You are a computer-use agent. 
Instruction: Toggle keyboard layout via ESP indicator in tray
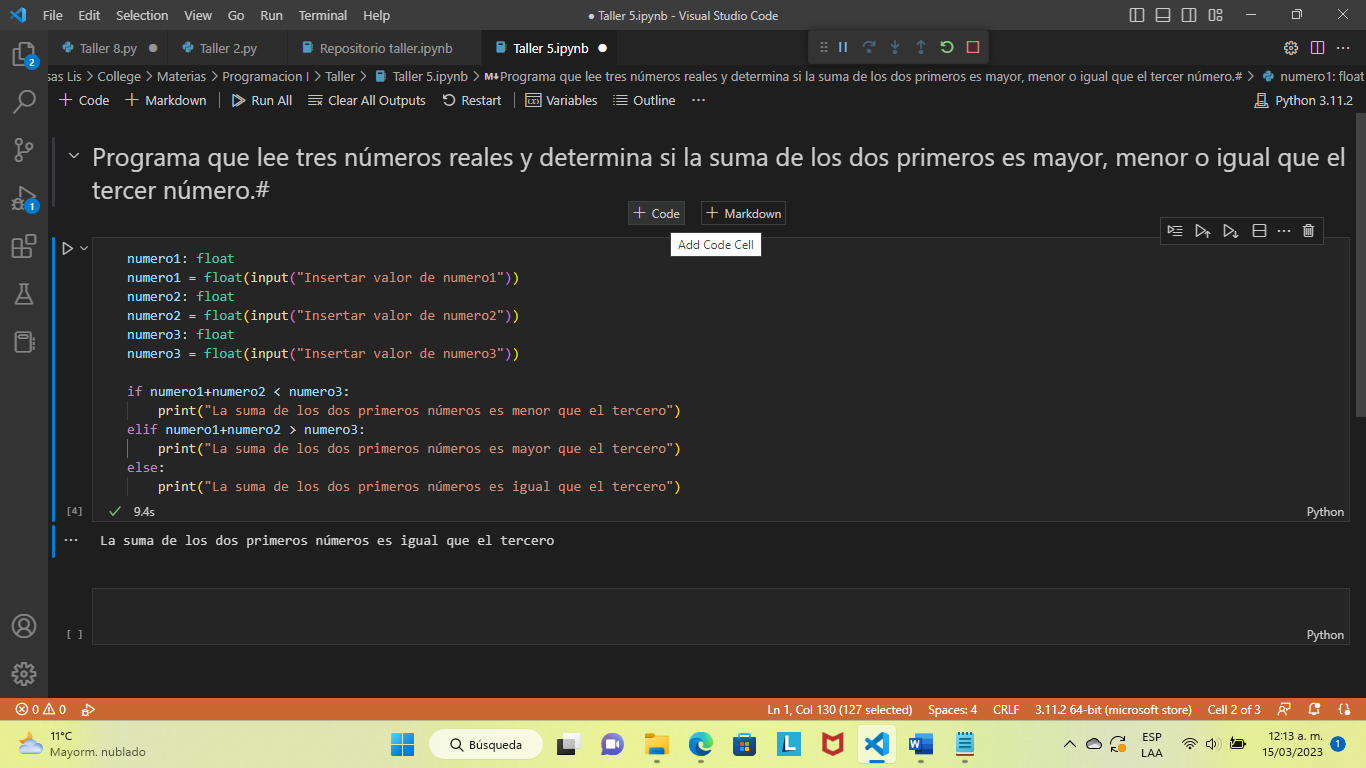tap(1152, 744)
